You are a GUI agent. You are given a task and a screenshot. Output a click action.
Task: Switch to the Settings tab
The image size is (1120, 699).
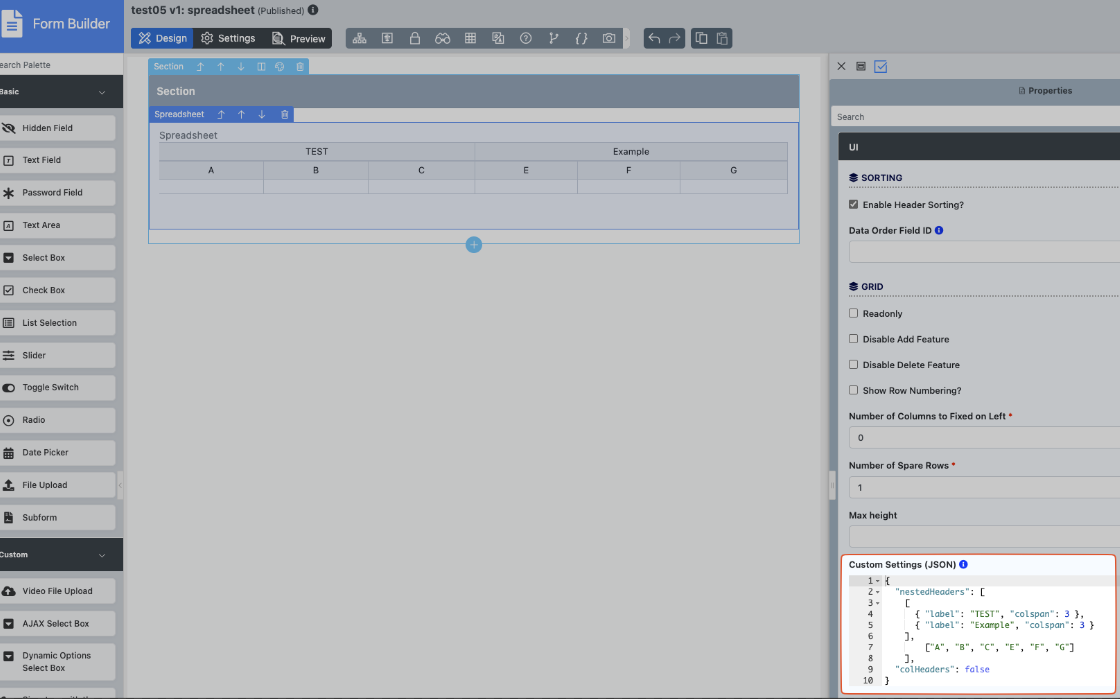pyautogui.click(x=227, y=38)
